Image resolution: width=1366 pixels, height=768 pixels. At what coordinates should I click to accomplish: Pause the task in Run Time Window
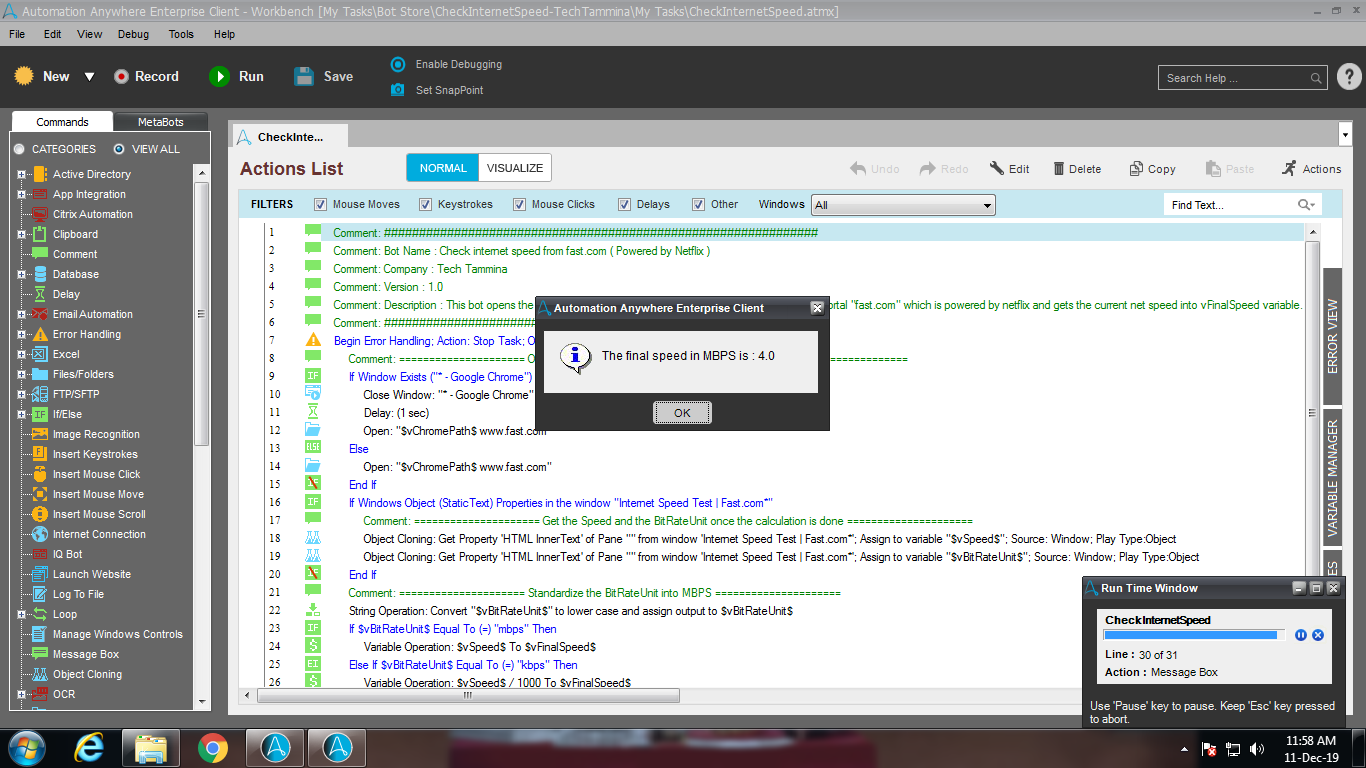click(1301, 635)
